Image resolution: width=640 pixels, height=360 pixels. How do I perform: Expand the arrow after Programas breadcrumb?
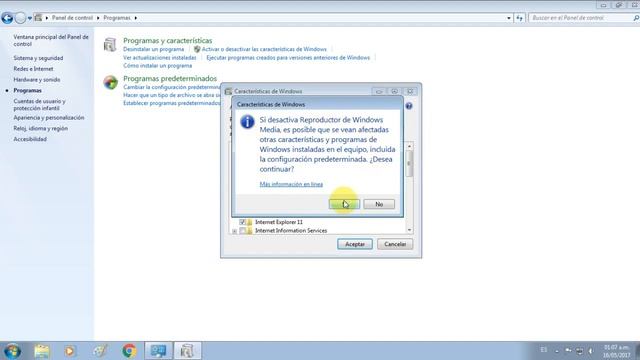pos(136,18)
